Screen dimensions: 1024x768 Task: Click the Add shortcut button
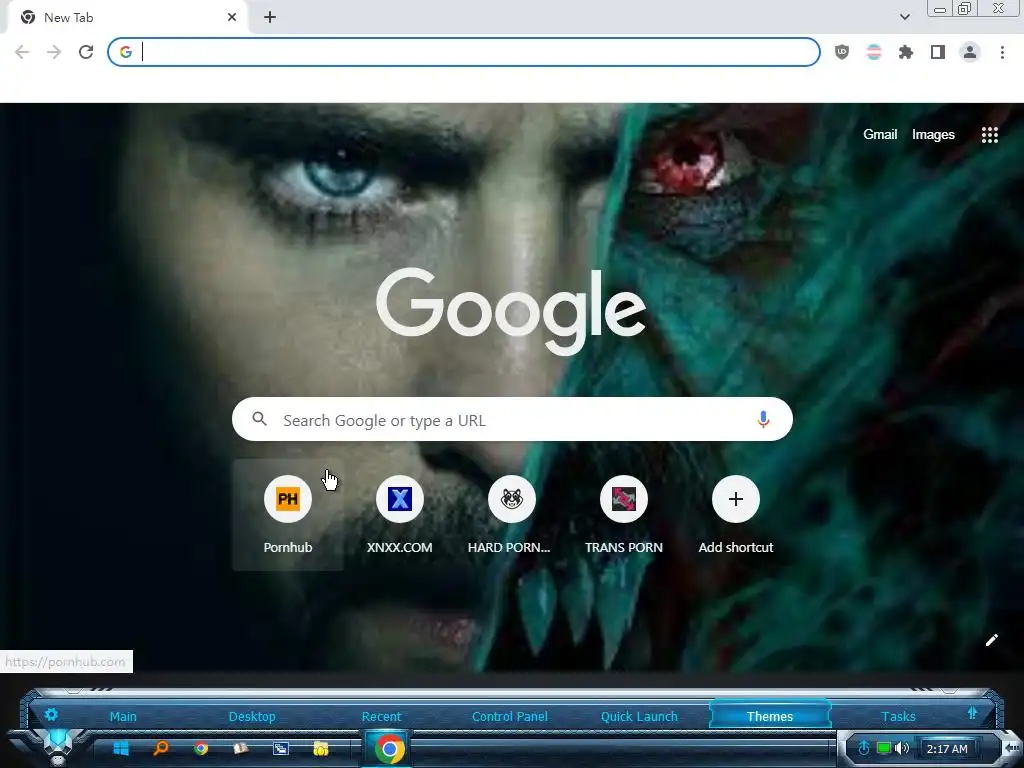(x=736, y=515)
